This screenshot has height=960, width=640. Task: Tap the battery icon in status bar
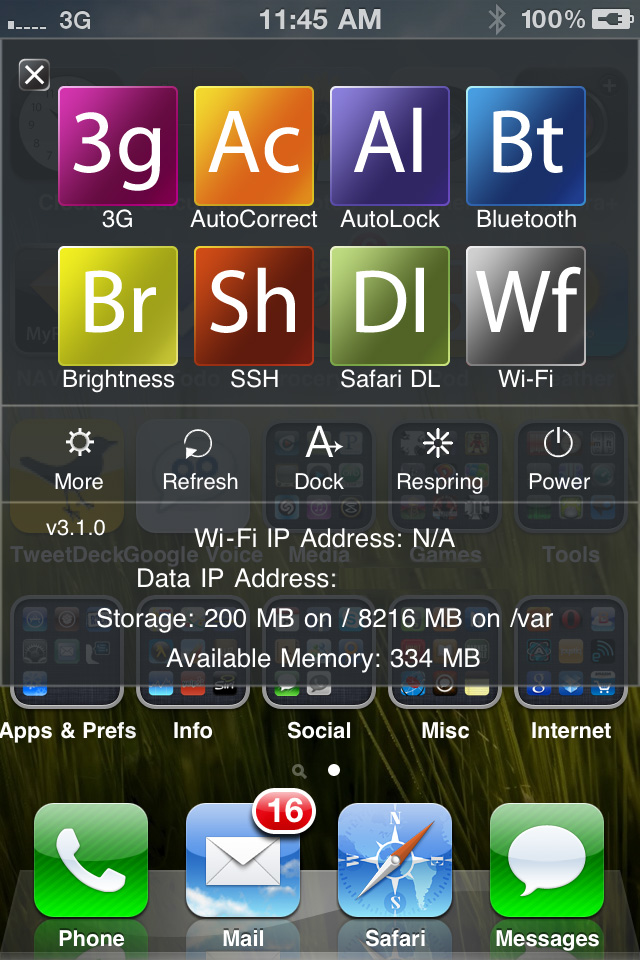[x=612, y=20]
